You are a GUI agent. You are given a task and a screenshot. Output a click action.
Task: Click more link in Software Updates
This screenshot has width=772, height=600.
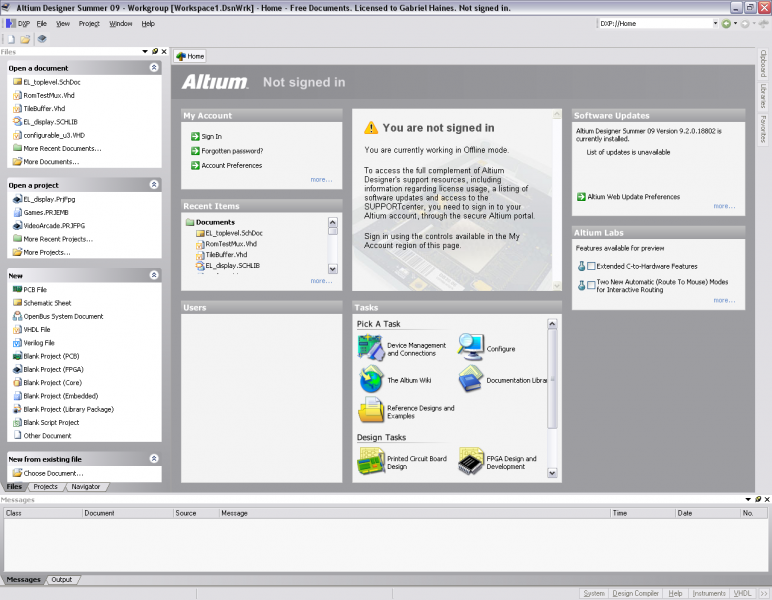(x=724, y=206)
